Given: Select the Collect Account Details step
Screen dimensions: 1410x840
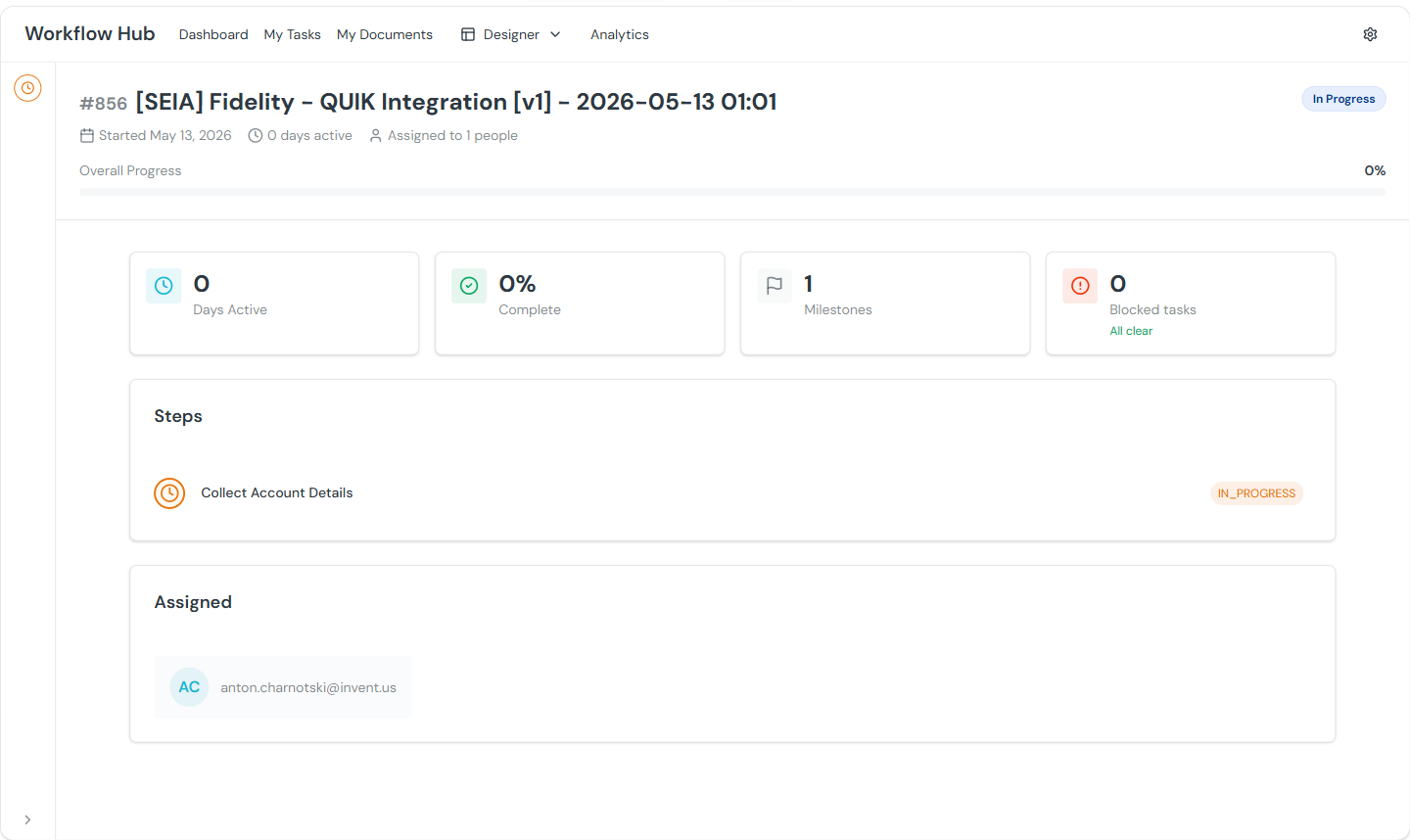Looking at the screenshot, I should (732, 493).
